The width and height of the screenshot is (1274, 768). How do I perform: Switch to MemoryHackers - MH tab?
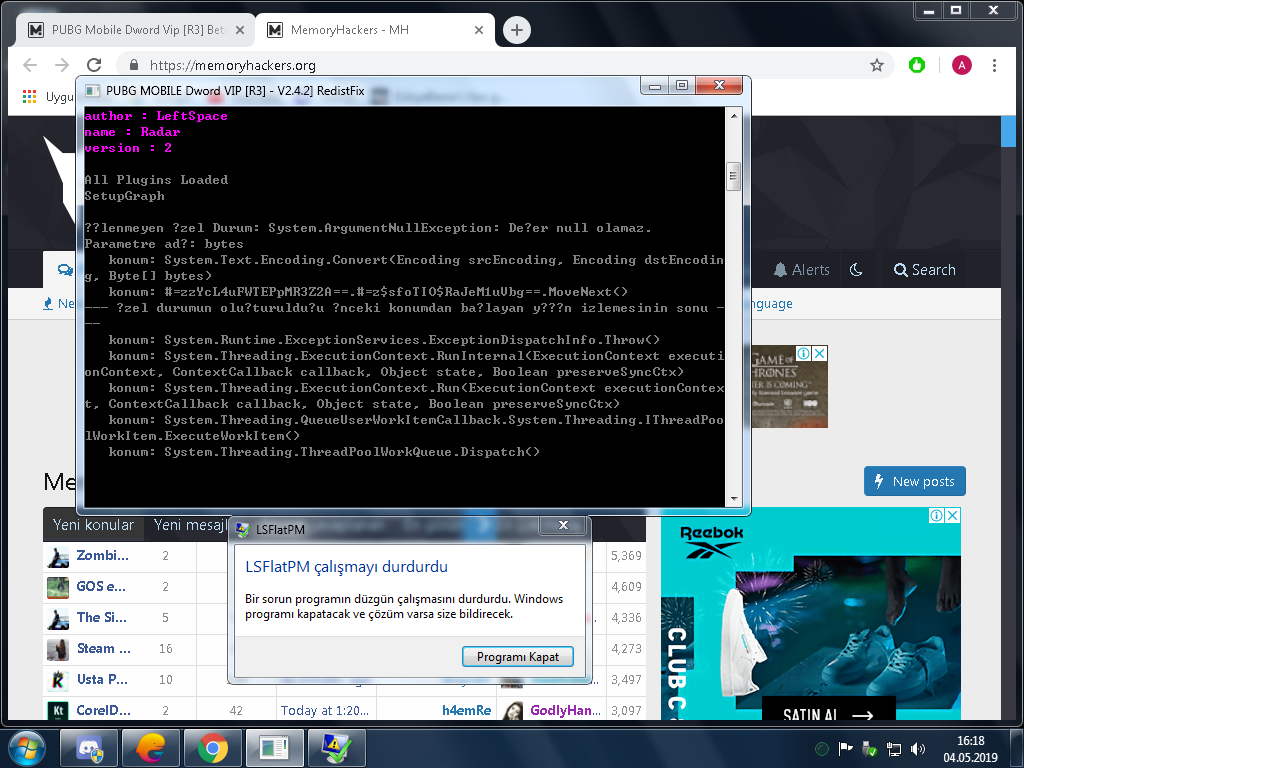[x=375, y=30]
